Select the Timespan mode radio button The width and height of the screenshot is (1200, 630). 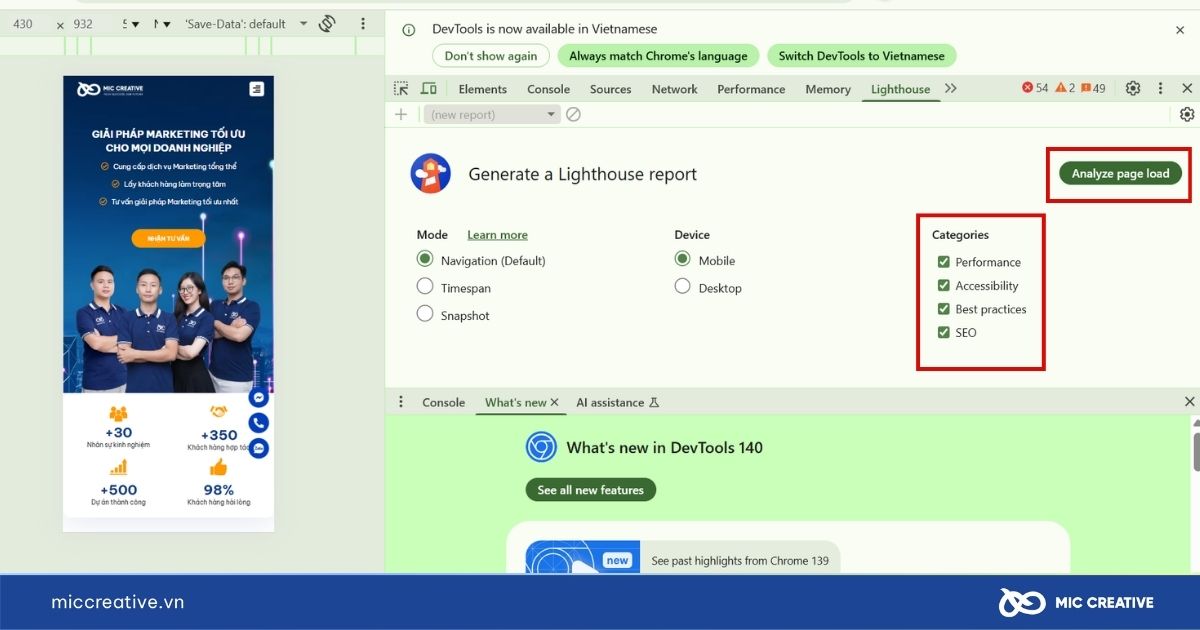pos(425,287)
